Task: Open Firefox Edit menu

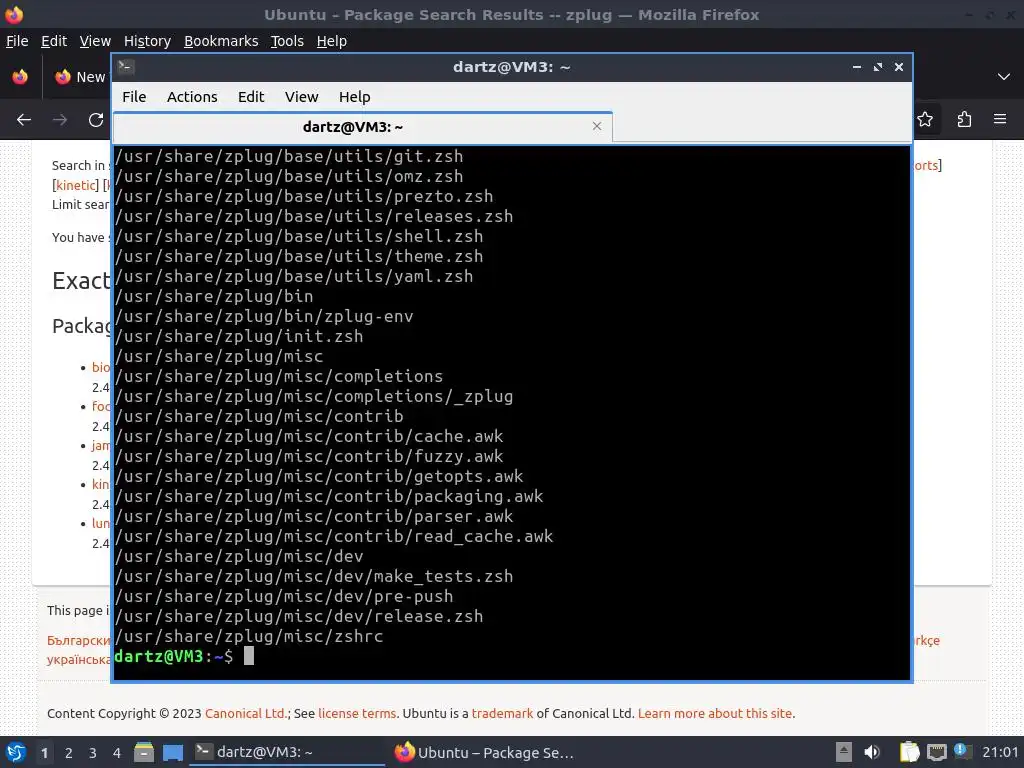Action: (x=54, y=41)
